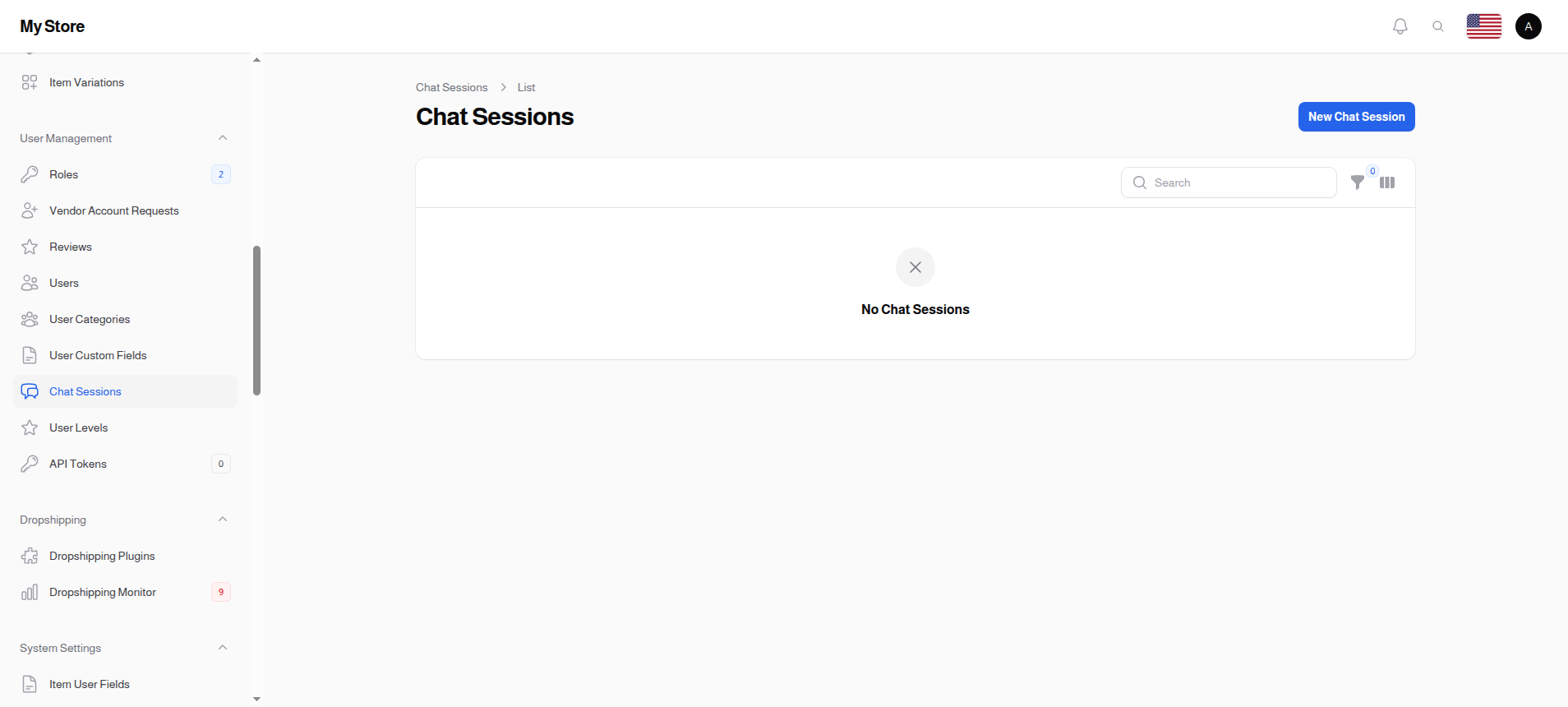Click the Roles key icon
1568x707 pixels.
30,174
